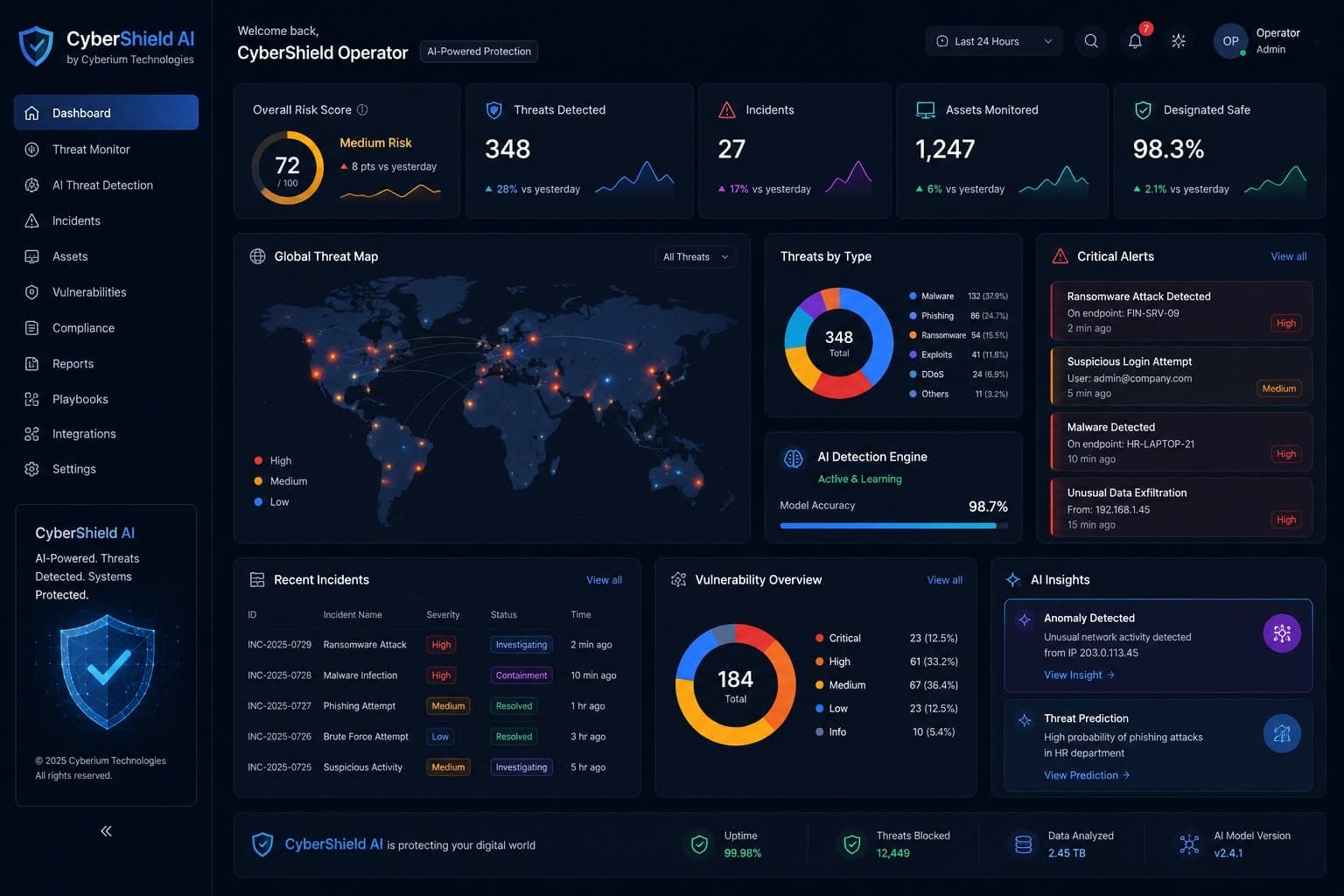This screenshot has width=1344, height=896.
Task: Click the Critical Alerts warning icon
Action: tap(1060, 256)
